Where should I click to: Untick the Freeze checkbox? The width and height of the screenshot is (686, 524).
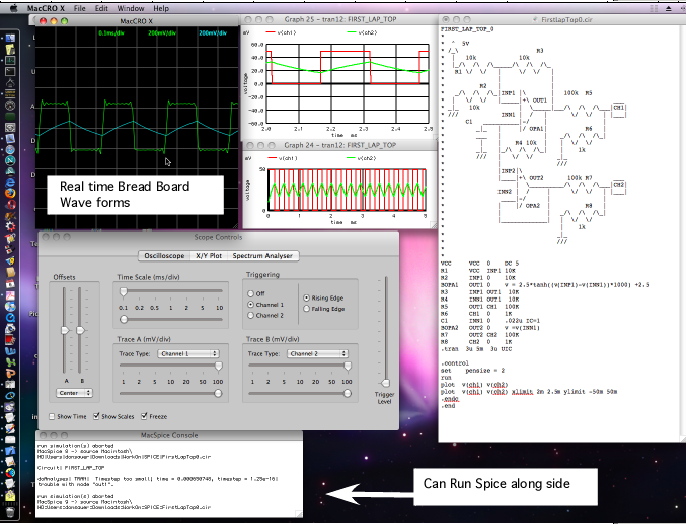pyautogui.click(x=146, y=416)
